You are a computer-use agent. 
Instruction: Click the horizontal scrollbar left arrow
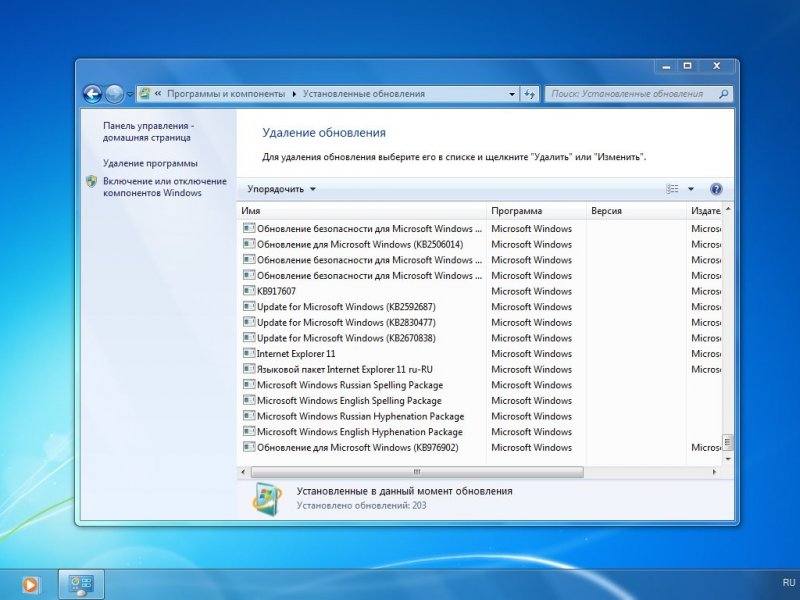coord(243,472)
